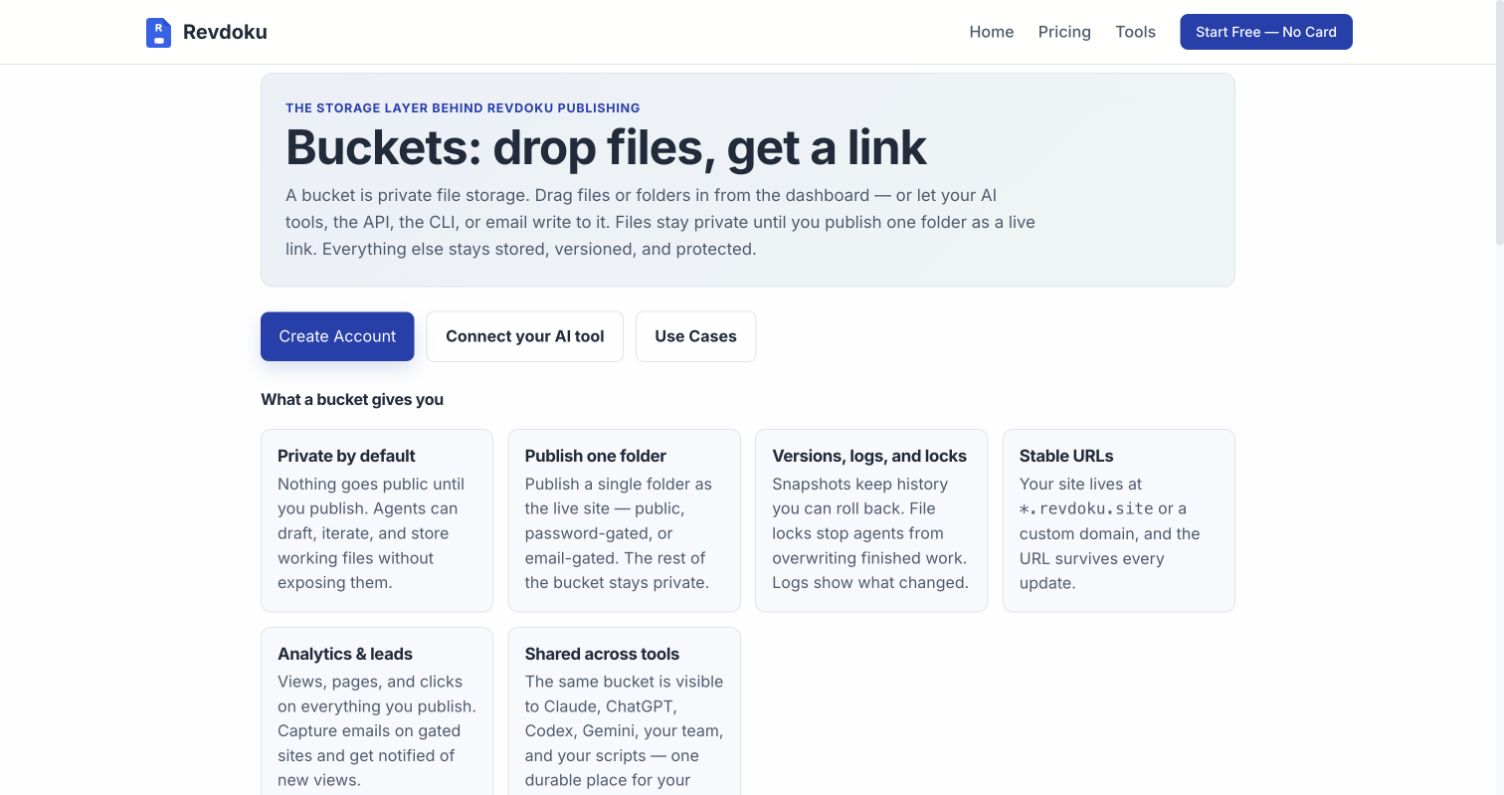Go to the Pricing page
Image resolution: width=1504 pixels, height=795 pixels.
coord(1064,32)
